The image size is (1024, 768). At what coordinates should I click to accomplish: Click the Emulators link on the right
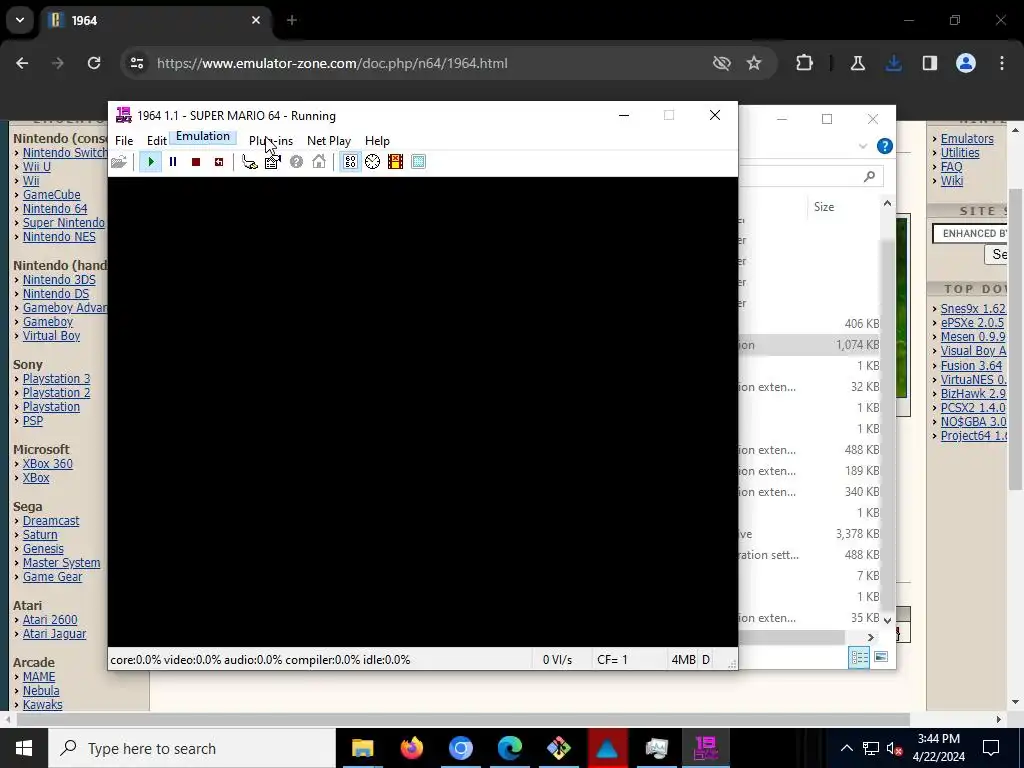[967, 138]
